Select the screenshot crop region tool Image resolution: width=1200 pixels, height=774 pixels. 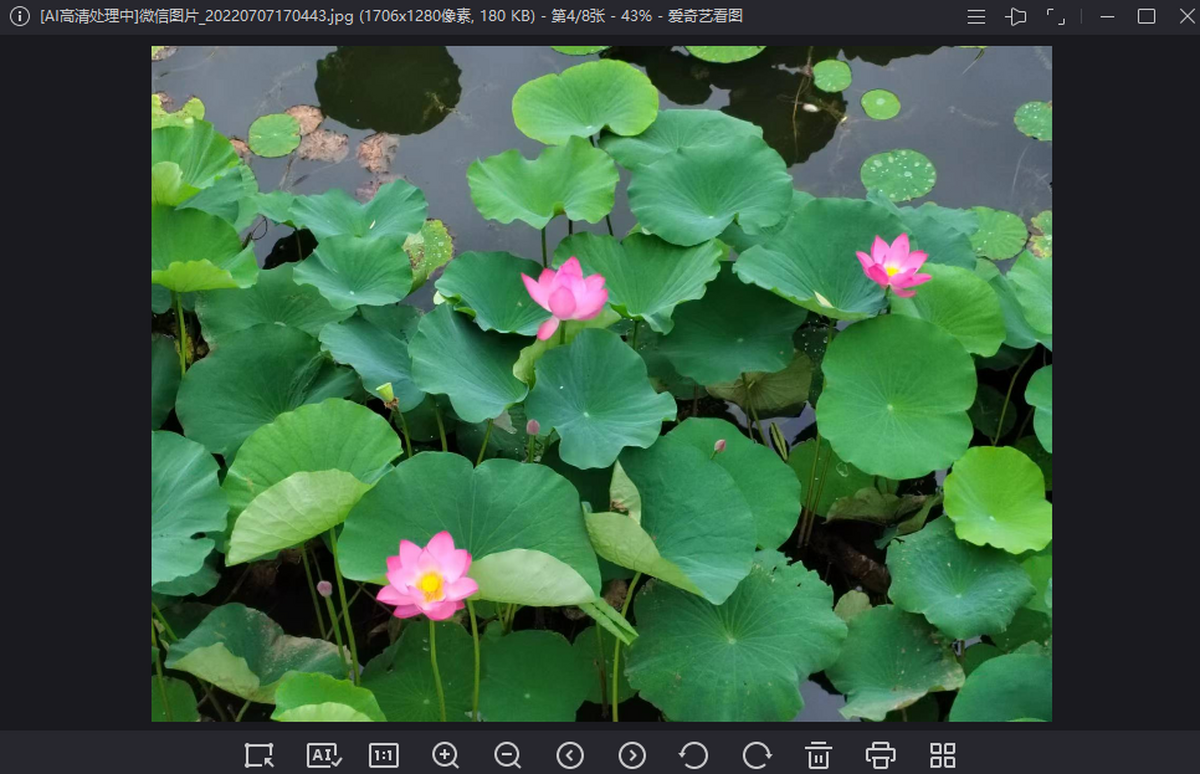pos(259,755)
